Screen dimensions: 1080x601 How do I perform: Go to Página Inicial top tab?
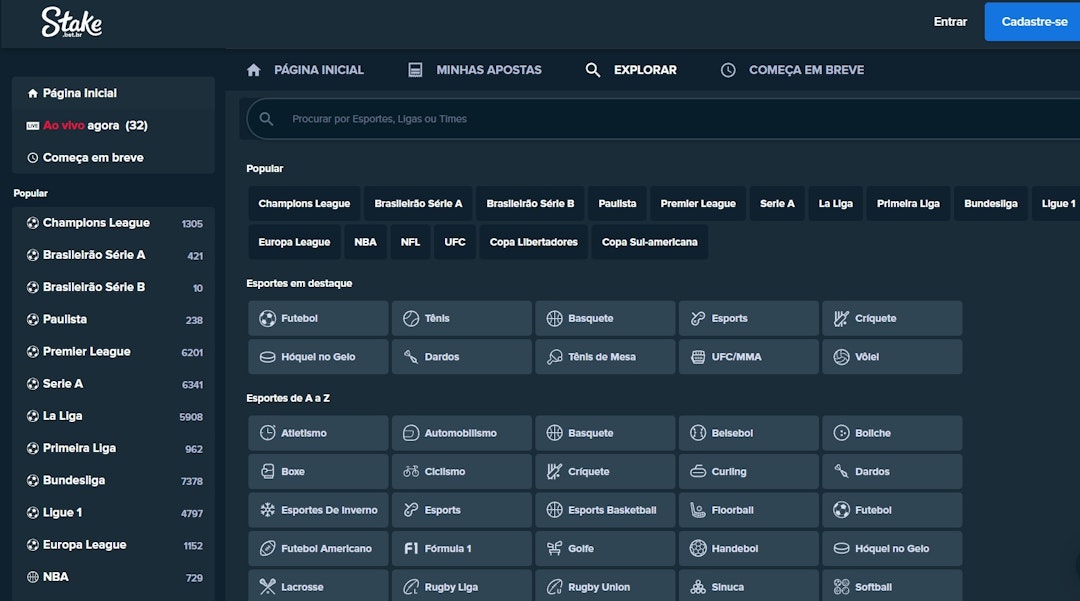click(305, 70)
